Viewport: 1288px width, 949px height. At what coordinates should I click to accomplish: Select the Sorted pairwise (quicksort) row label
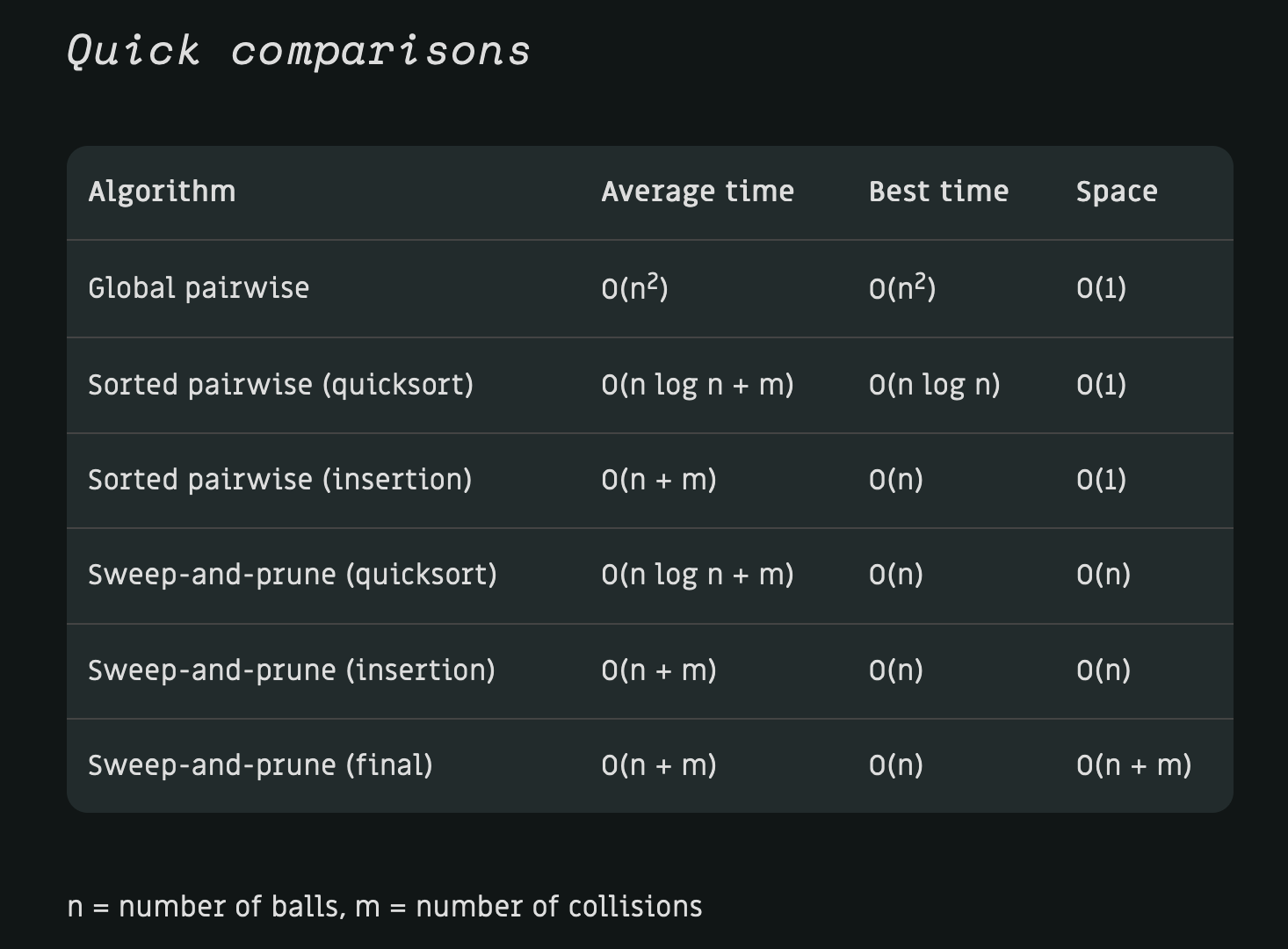(280, 385)
